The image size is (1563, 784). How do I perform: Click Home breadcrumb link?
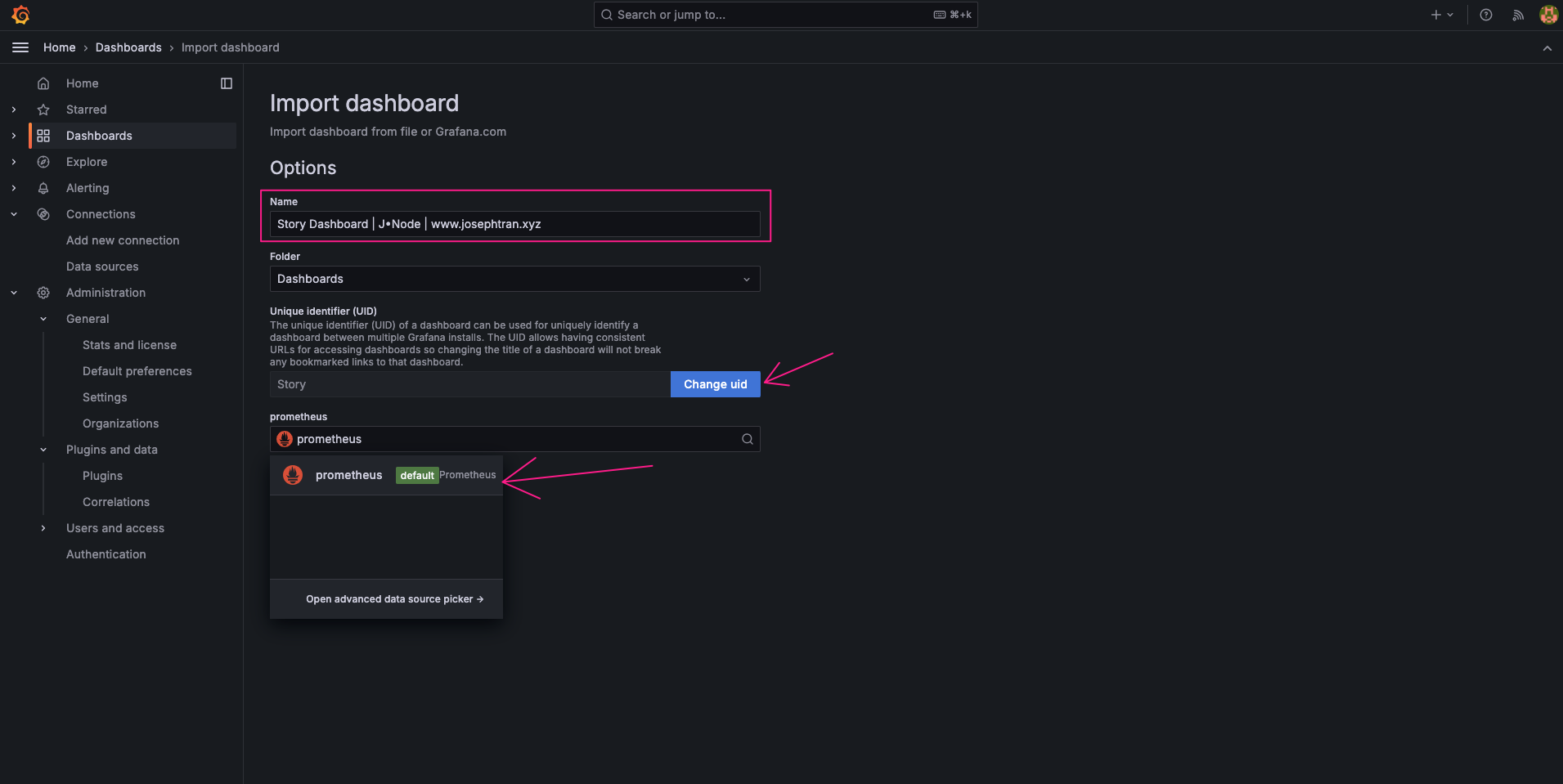click(59, 47)
